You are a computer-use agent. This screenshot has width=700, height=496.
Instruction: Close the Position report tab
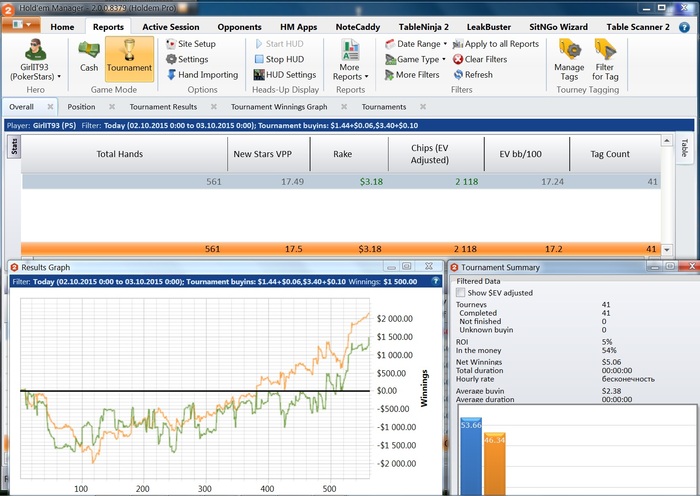[112, 107]
